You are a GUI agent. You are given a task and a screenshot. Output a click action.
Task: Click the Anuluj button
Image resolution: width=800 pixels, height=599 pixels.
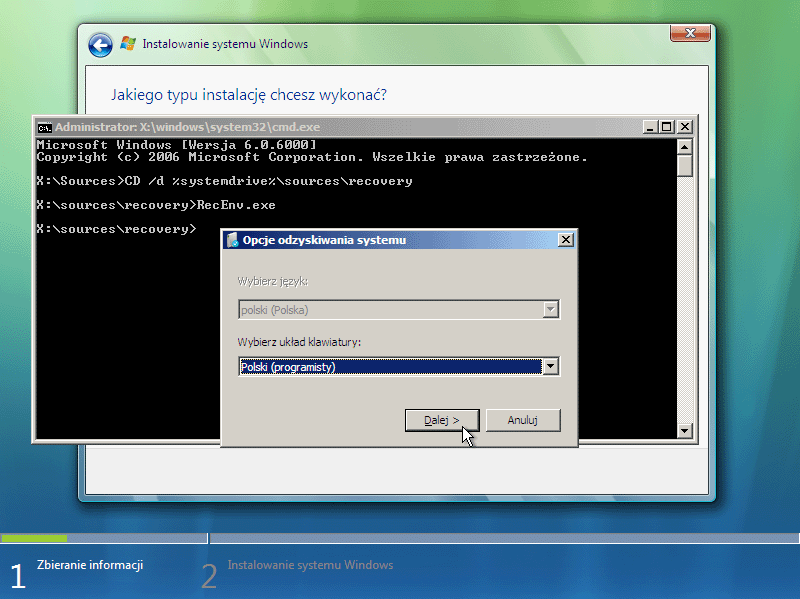coord(523,420)
